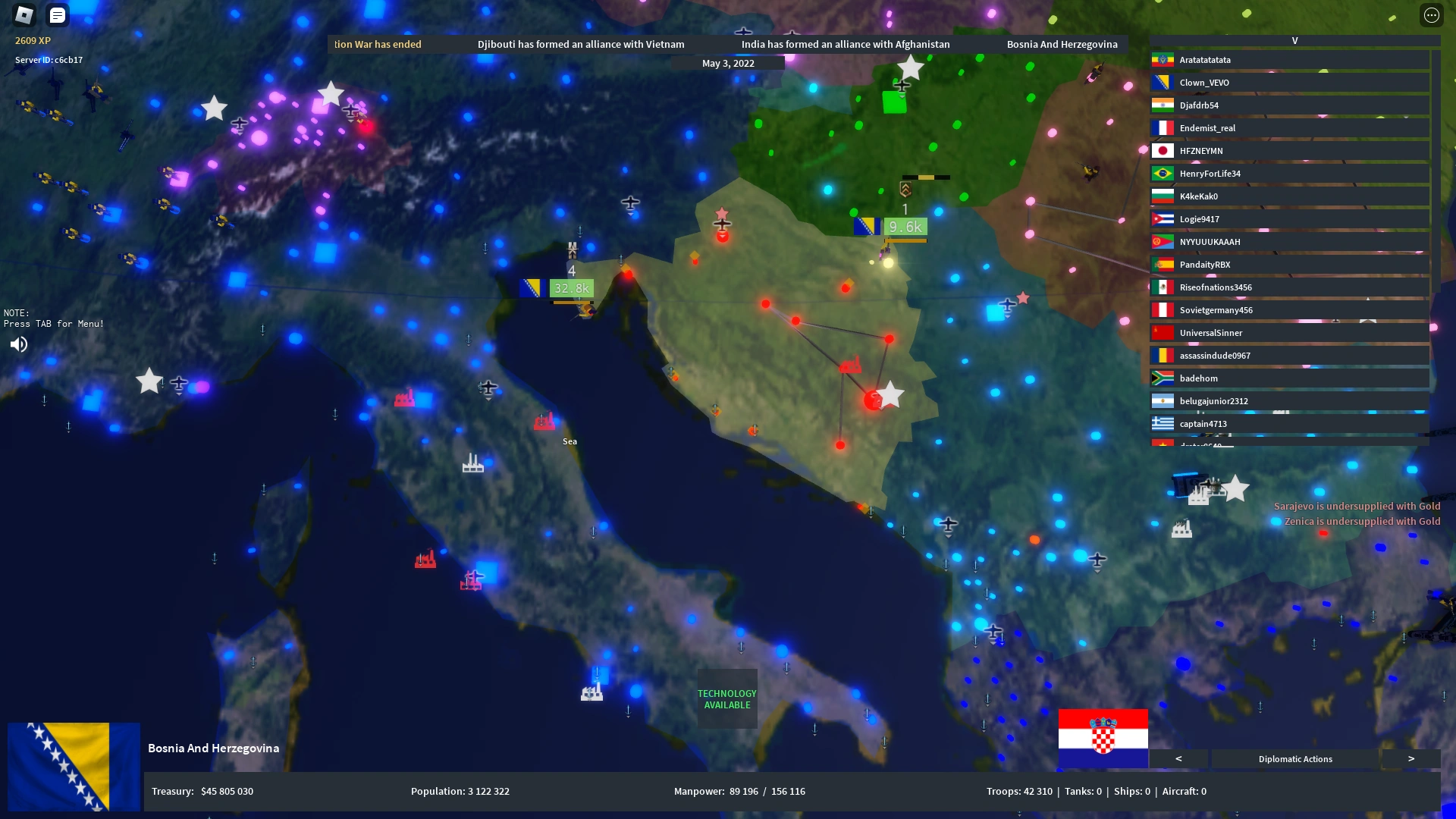Click the Bosnia and Herzegovina flag
The width and height of the screenshot is (1456, 819).
(x=74, y=766)
